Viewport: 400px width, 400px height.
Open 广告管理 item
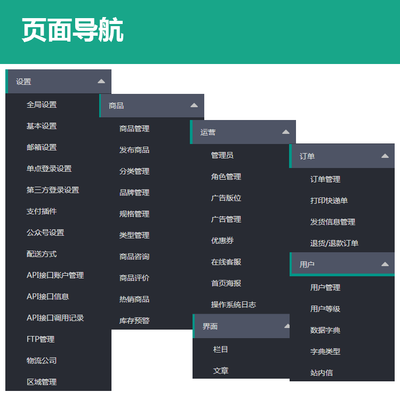(x=226, y=219)
